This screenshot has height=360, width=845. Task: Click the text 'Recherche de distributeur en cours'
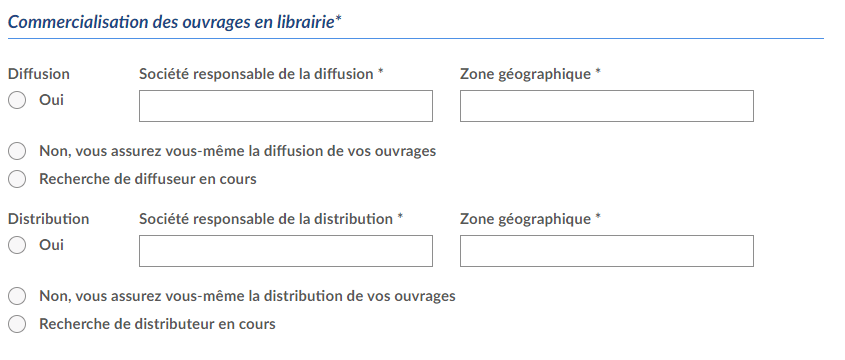157,324
